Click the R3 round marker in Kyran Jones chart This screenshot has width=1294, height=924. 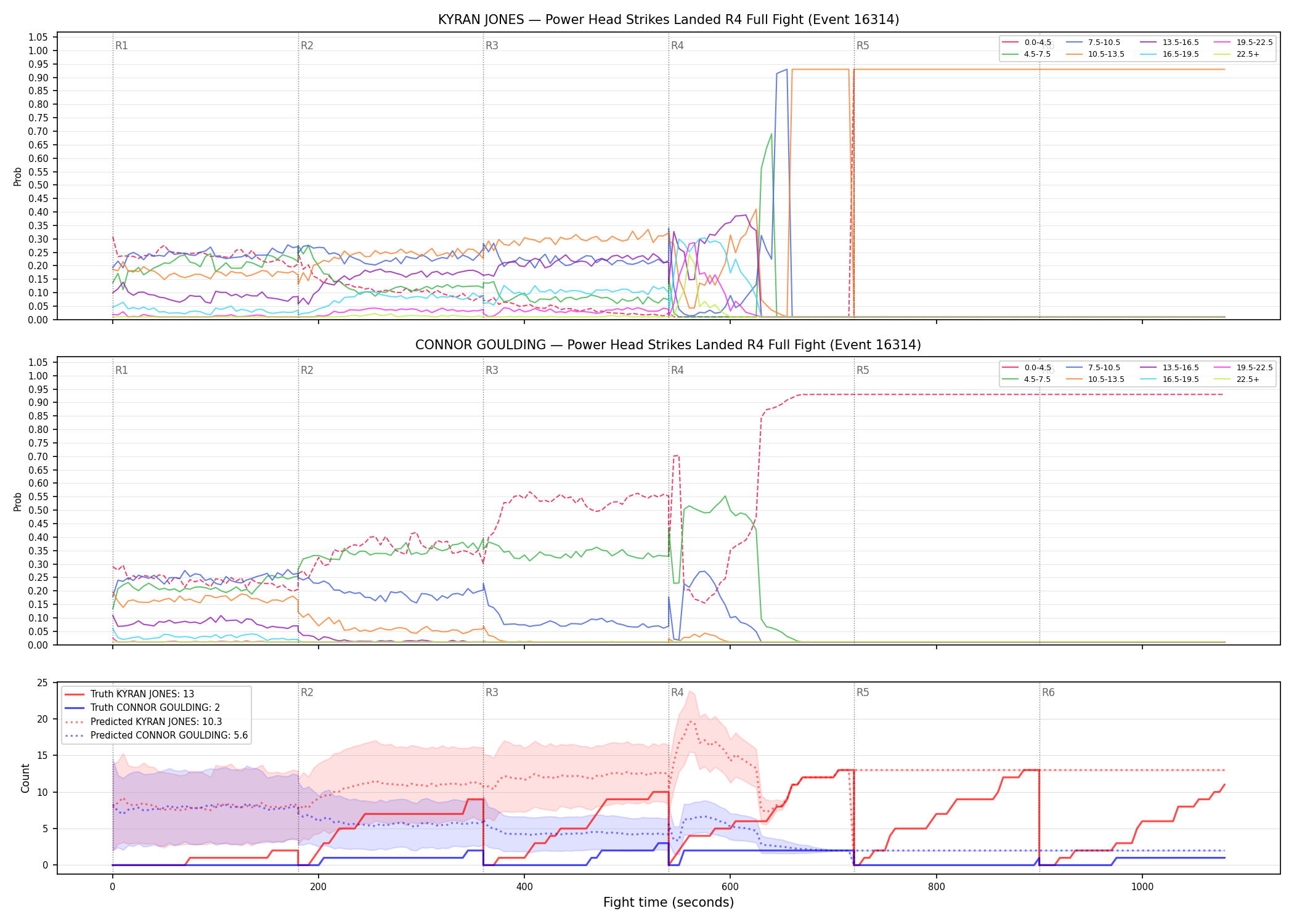[492, 46]
